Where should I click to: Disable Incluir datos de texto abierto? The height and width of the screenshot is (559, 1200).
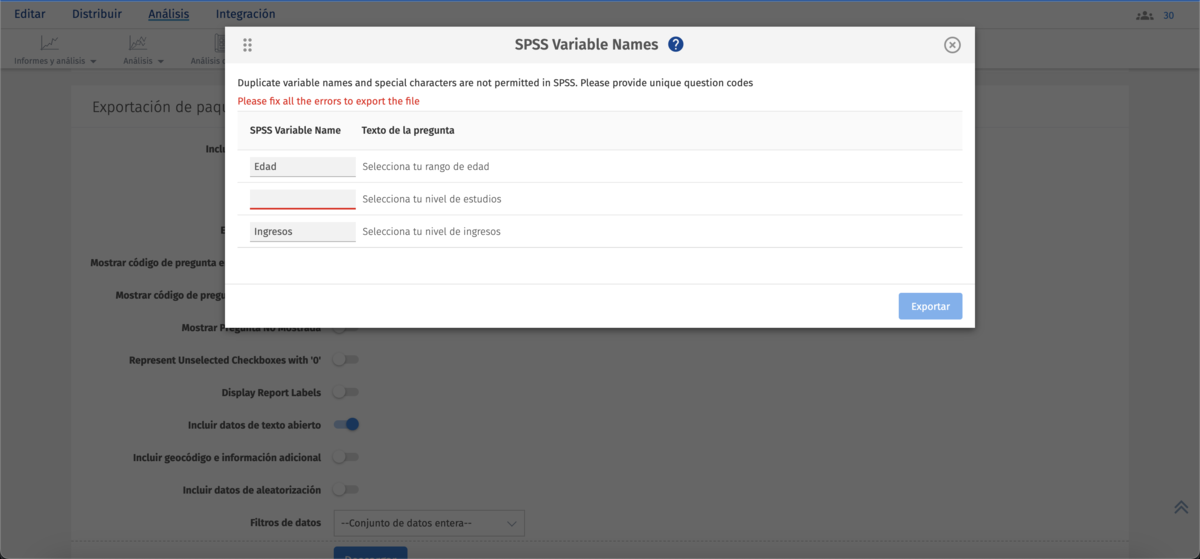[346, 425]
